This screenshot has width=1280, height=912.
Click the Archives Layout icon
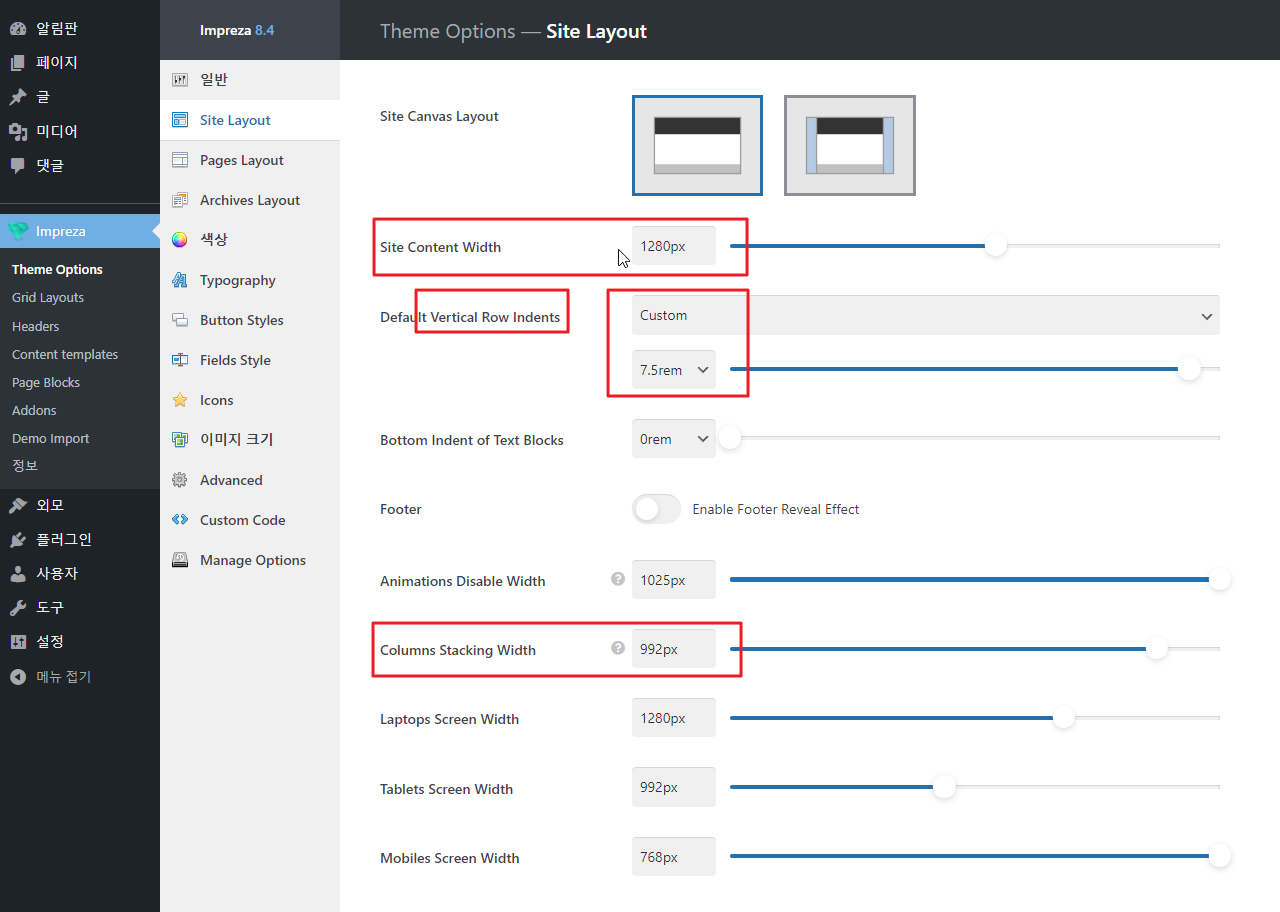click(180, 200)
